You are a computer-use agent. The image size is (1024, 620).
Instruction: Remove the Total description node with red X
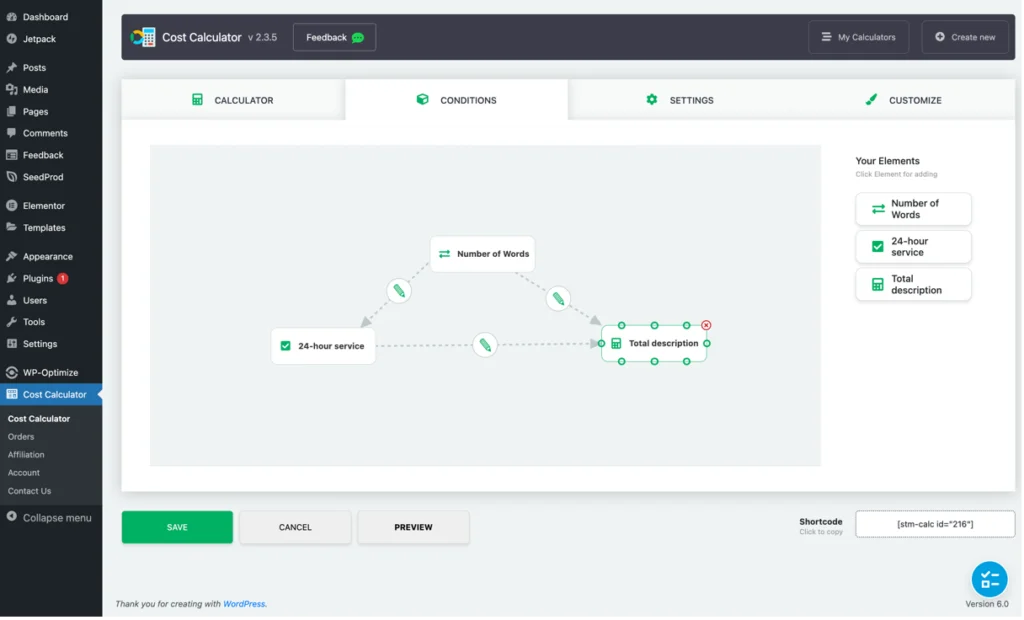tap(707, 325)
